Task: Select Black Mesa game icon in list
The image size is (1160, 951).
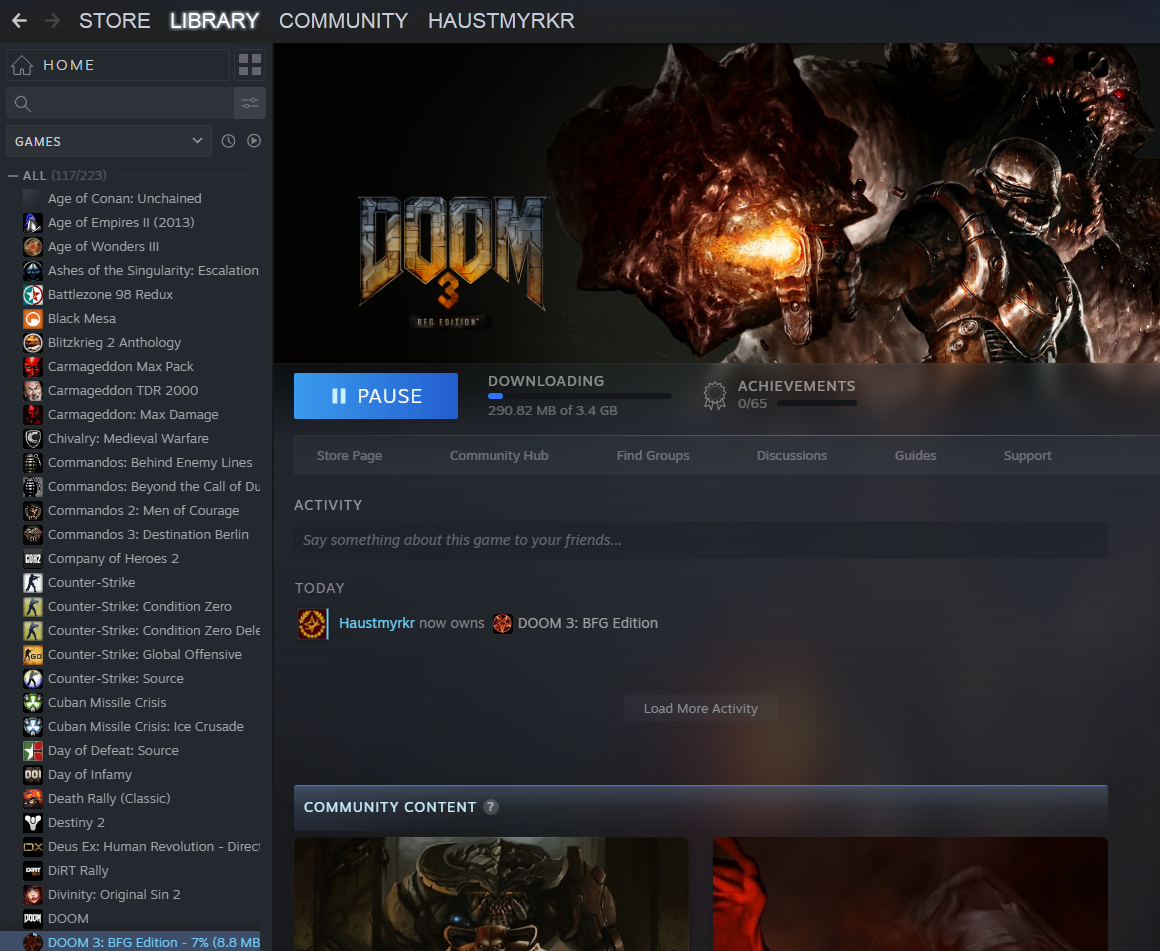Action: point(32,319)
